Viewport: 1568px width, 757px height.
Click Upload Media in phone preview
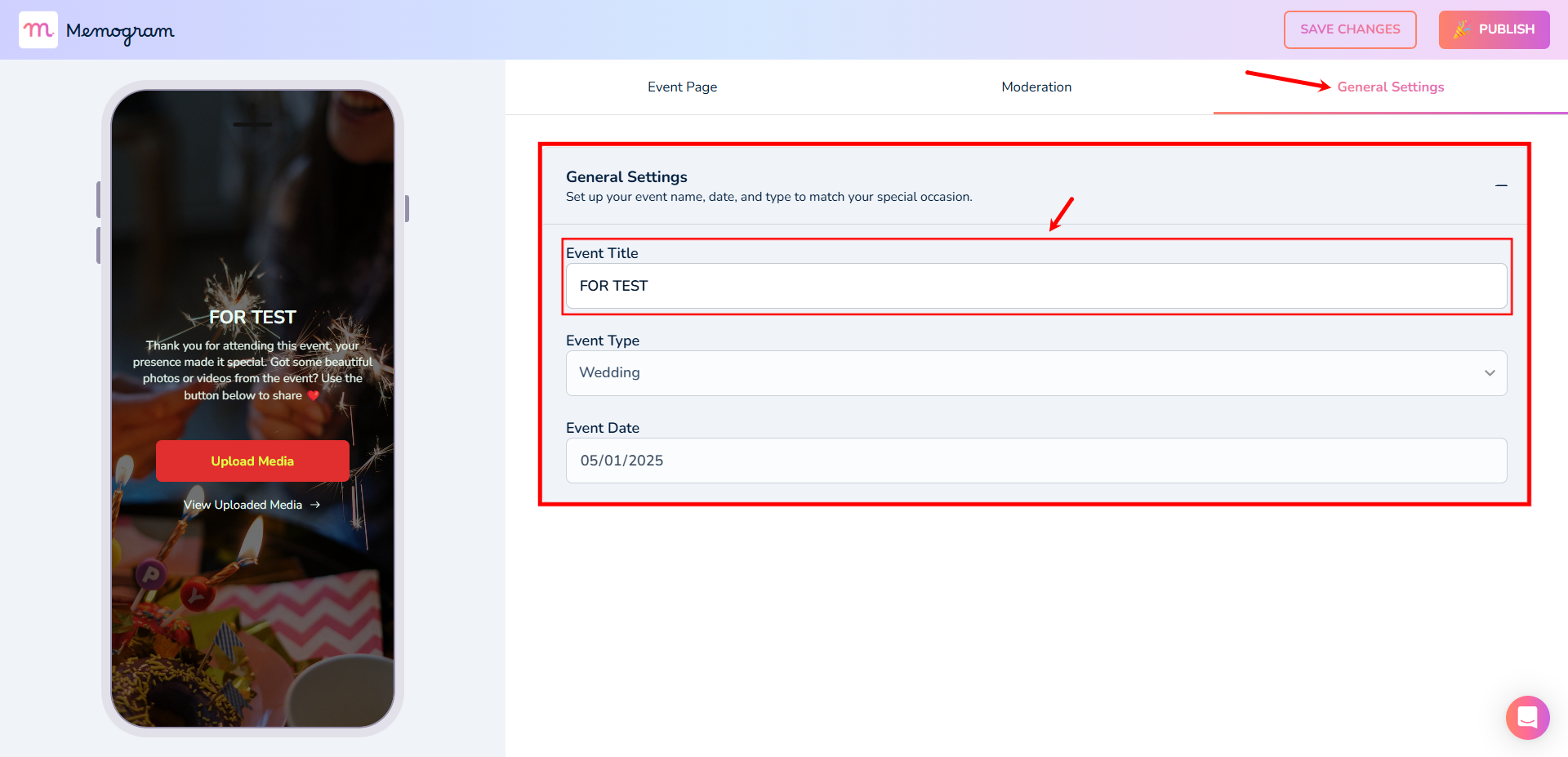(252, 461)
